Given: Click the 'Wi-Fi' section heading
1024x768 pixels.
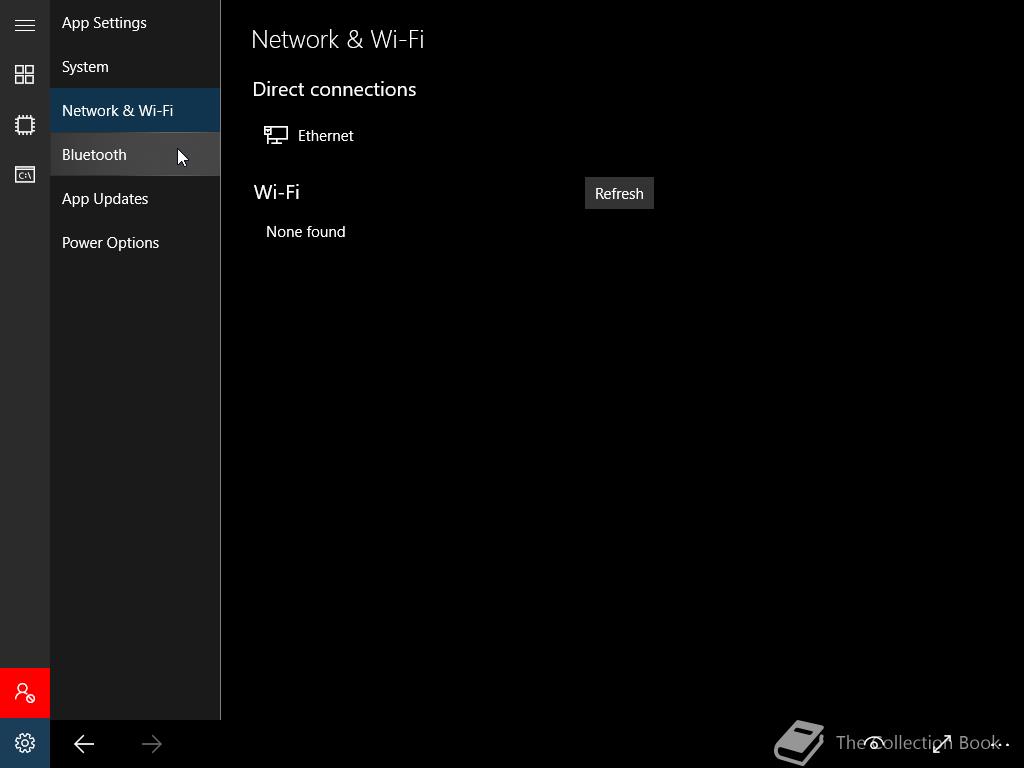Looking at the screenshot, I should point(277,192).
